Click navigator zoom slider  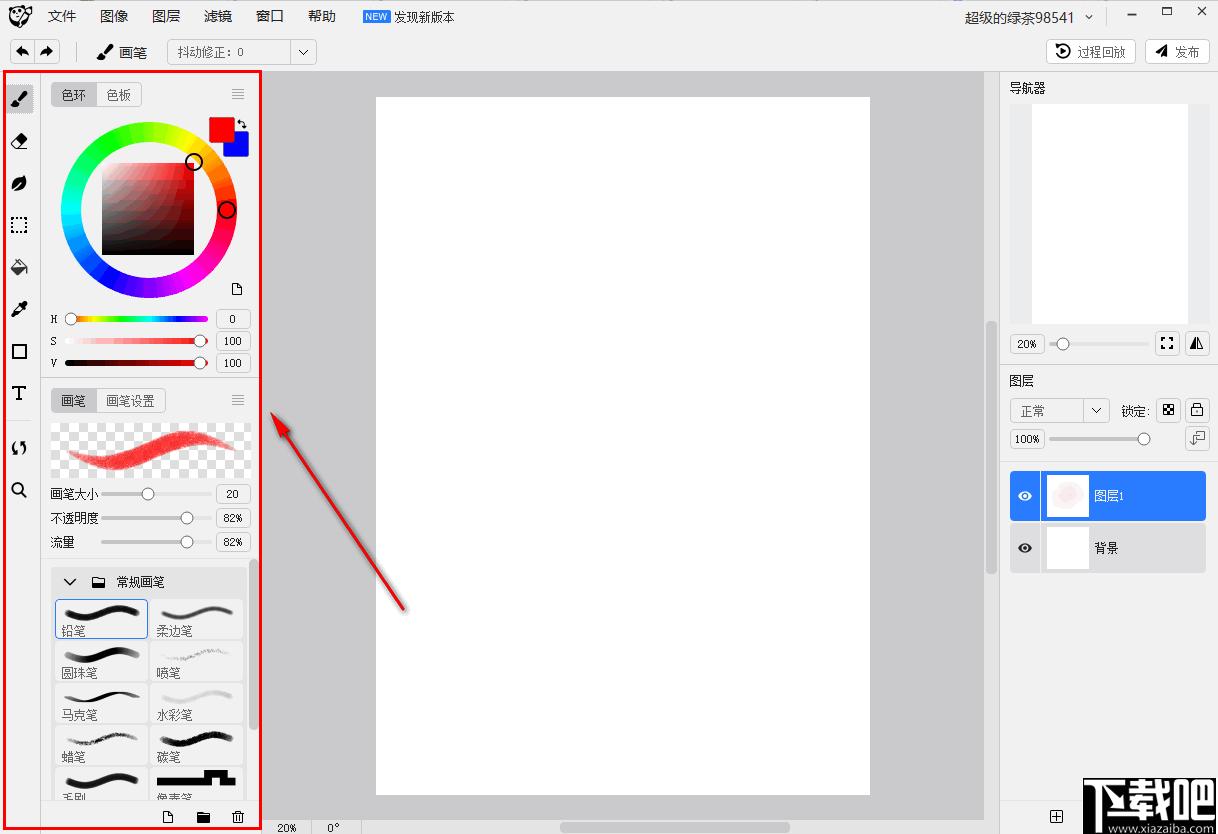1099,344
